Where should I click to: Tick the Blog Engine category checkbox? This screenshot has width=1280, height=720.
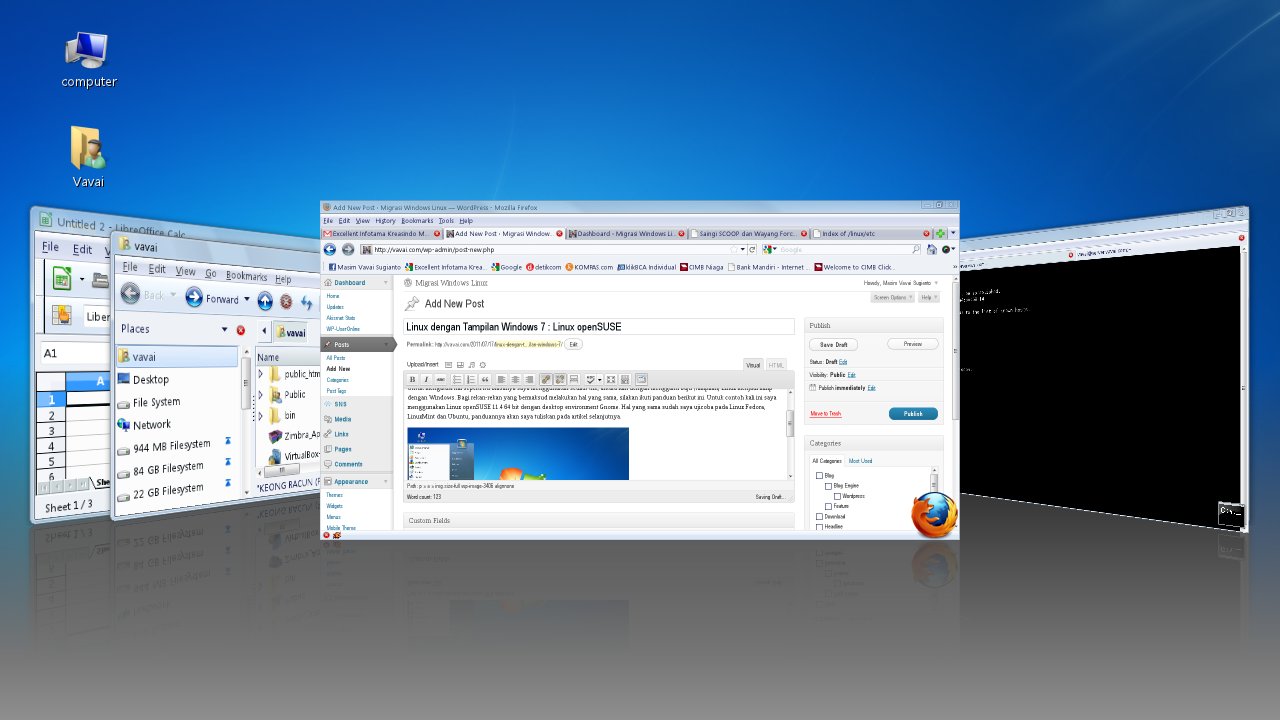[828, 486]
